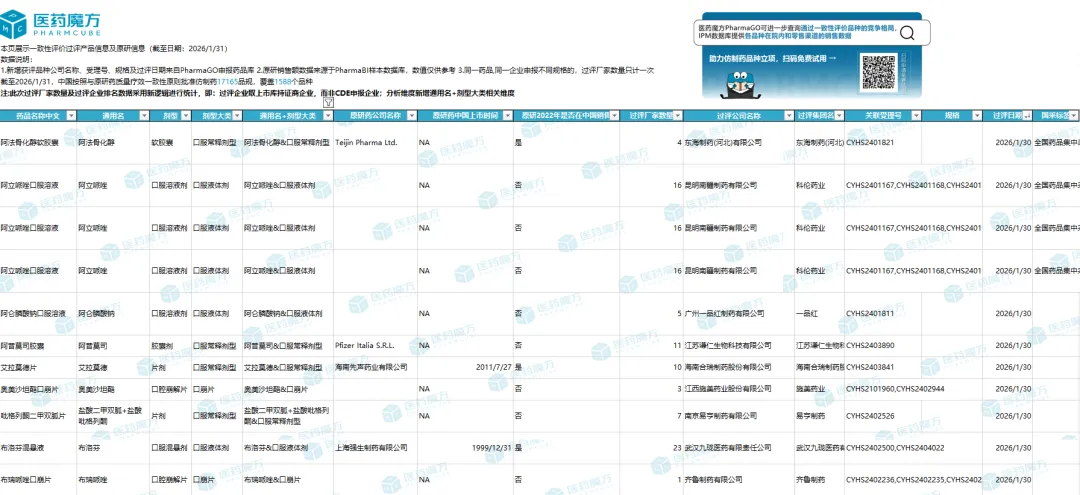Select the 艾拉莫德片 cell
Viewport: 1080px width, 495px height.
pos(39,368)
